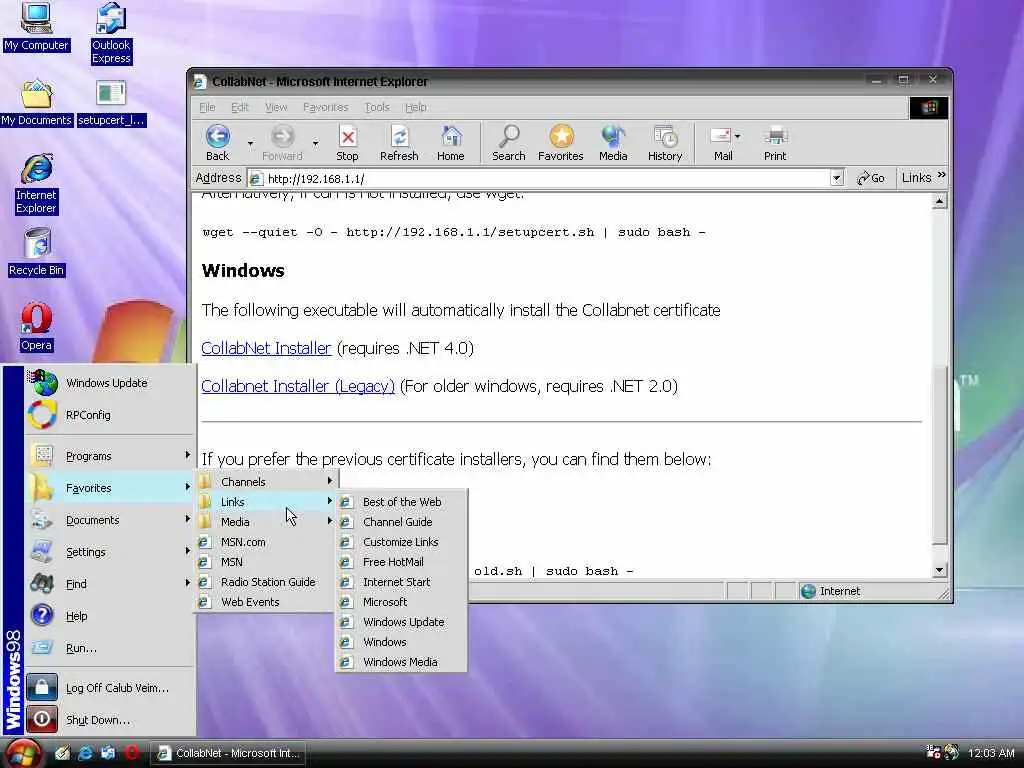Launch Internet Explorer from quick launch
The image size is (1024, 768).
coord(85,753)
